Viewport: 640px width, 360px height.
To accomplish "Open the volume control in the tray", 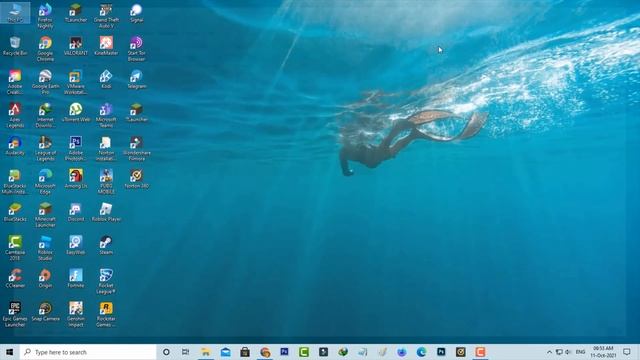I will (x=568, y=352).
